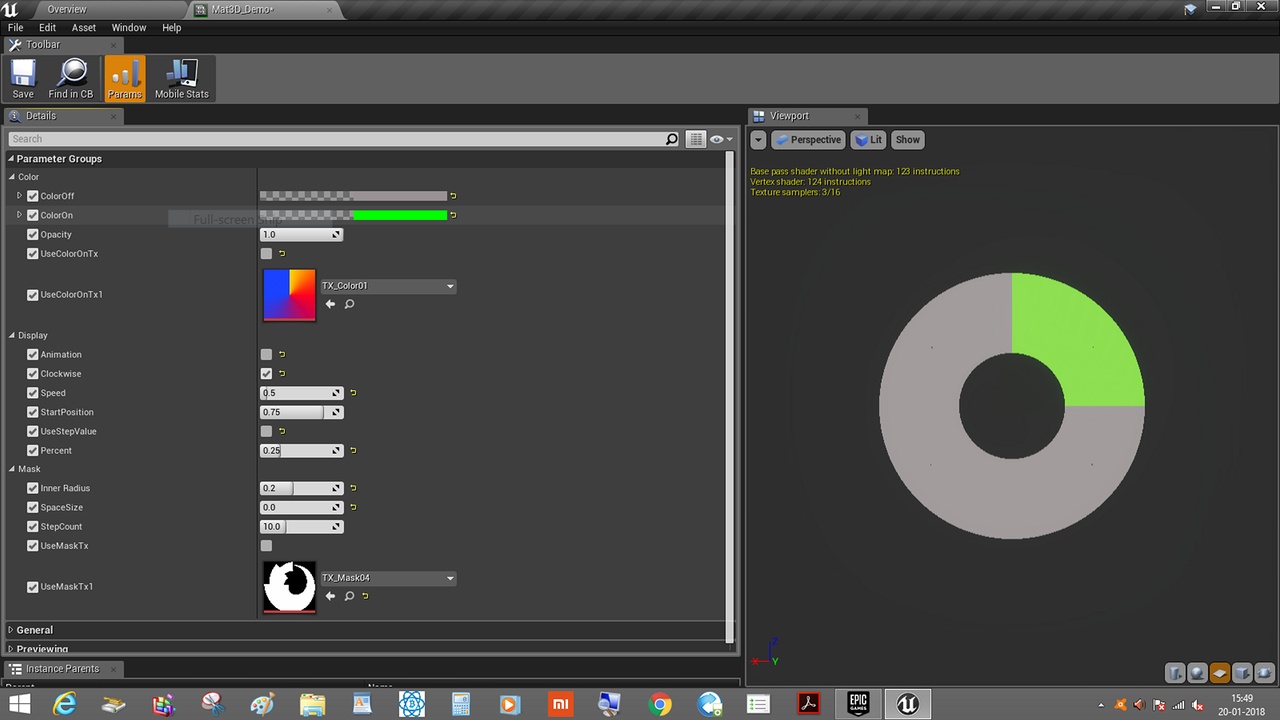Screen dimensions: 1280x720
Task: Uncheck the ColorOn parameter override
Action: [32, 215]
